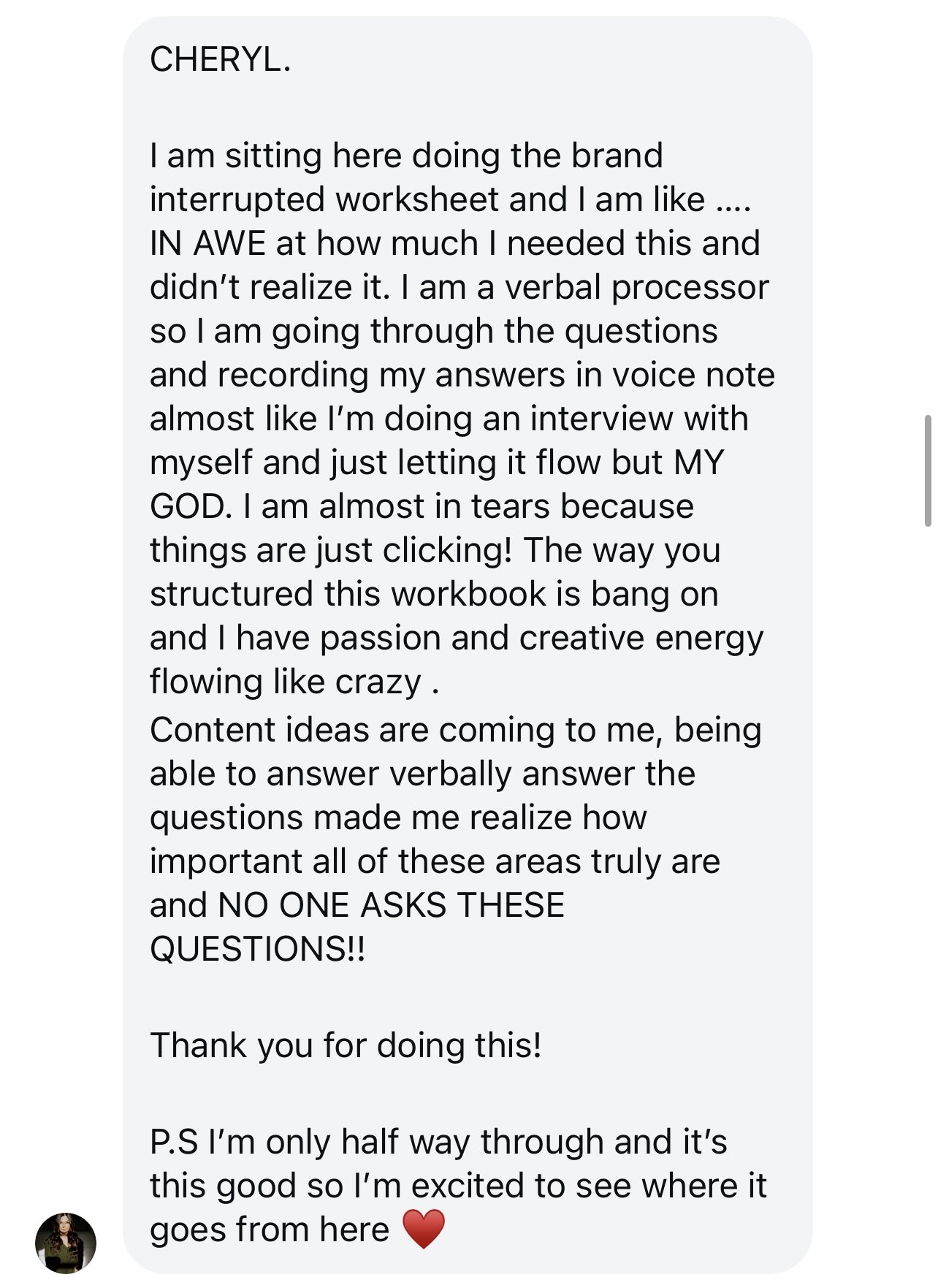Click the 'verbal processor' phrase
Image resolution: width=938 pixels, height=1288 pixels.
point(637,287)
